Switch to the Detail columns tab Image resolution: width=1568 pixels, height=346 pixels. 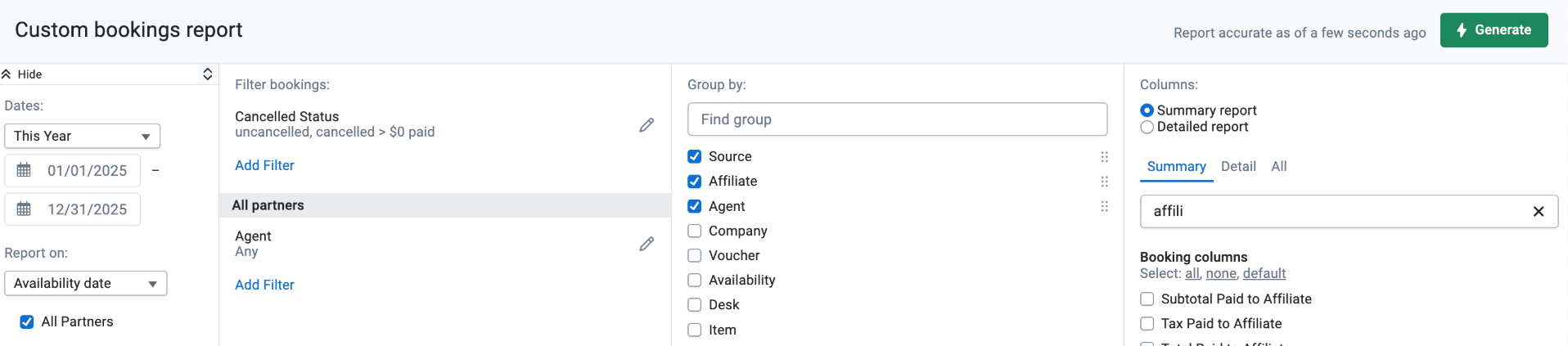(1237, 167)
